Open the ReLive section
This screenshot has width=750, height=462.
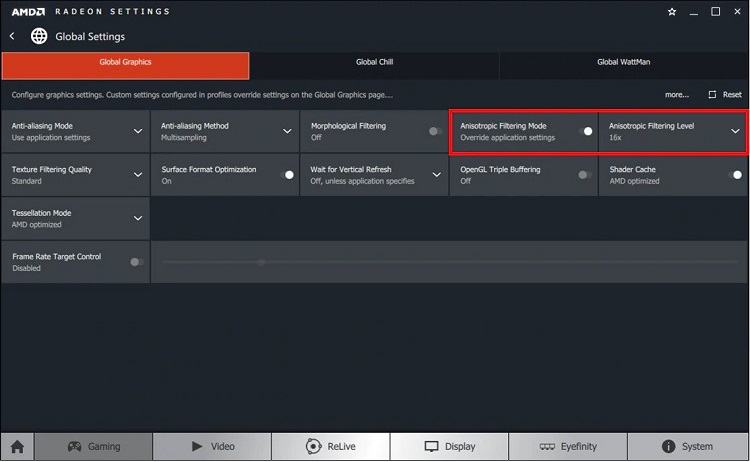pos(330,446)
